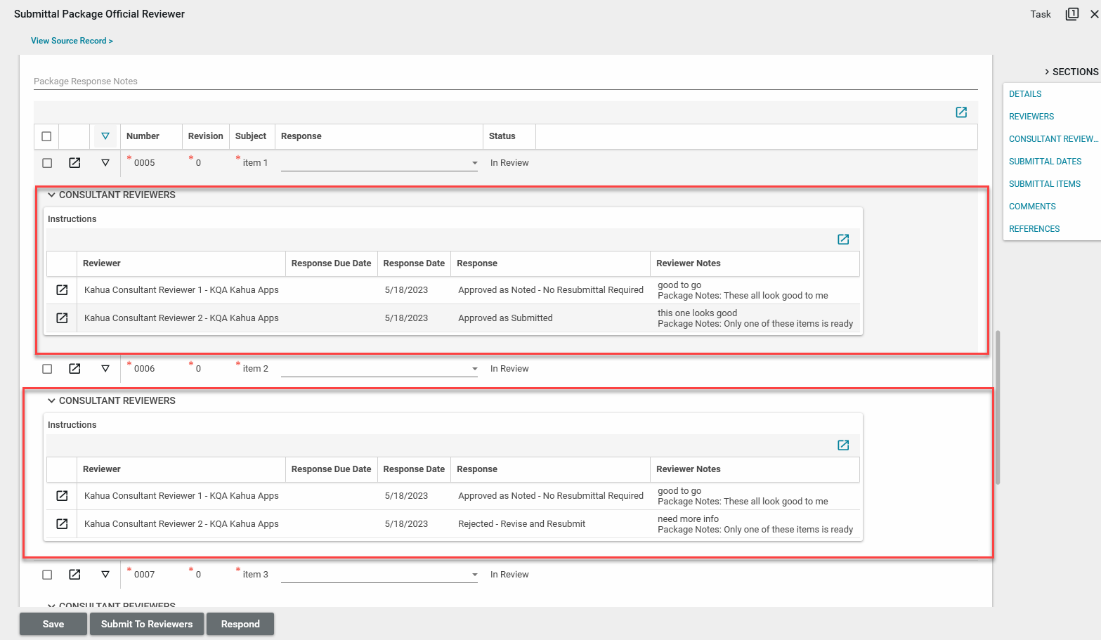The image size is (1101, 640).
Task: Open item 0005 in a new view
Action: coord(74,163)
